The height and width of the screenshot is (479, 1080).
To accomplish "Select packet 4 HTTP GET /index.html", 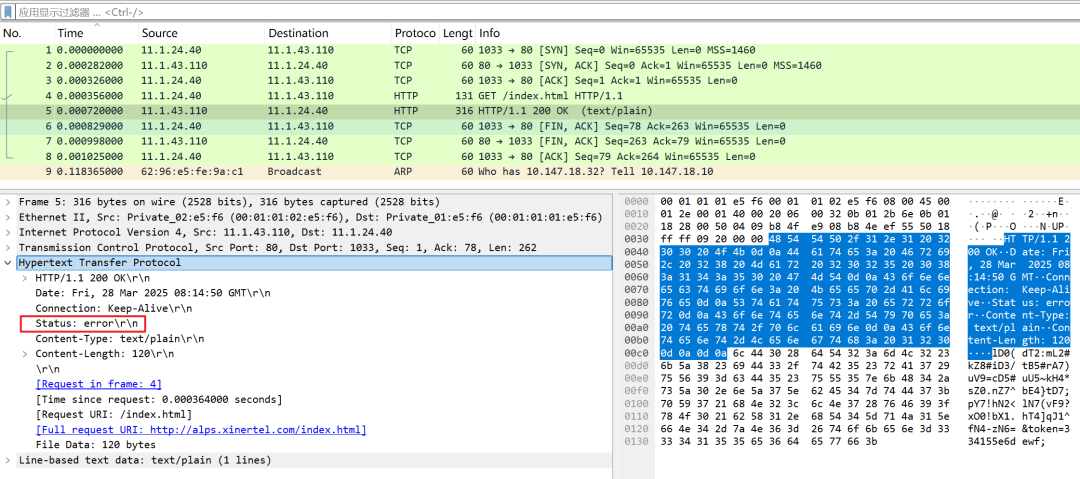I will click(x=400, y=95).
